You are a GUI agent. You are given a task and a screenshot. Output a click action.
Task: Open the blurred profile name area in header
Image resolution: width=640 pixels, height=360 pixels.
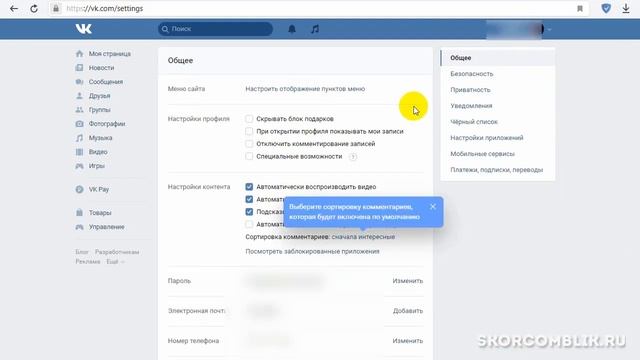click(514, 29)
